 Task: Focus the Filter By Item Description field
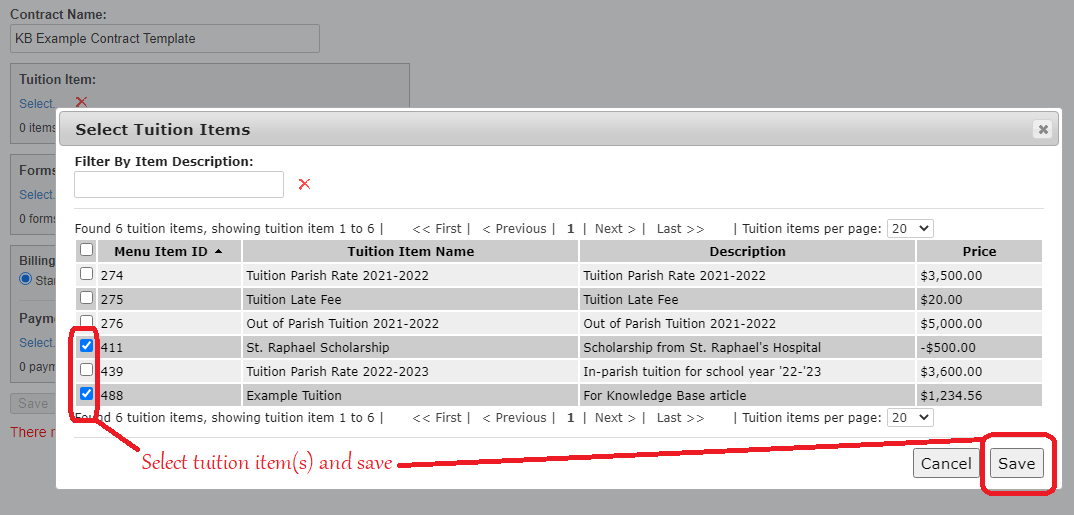pyautogui.click(x=179, y=184)
